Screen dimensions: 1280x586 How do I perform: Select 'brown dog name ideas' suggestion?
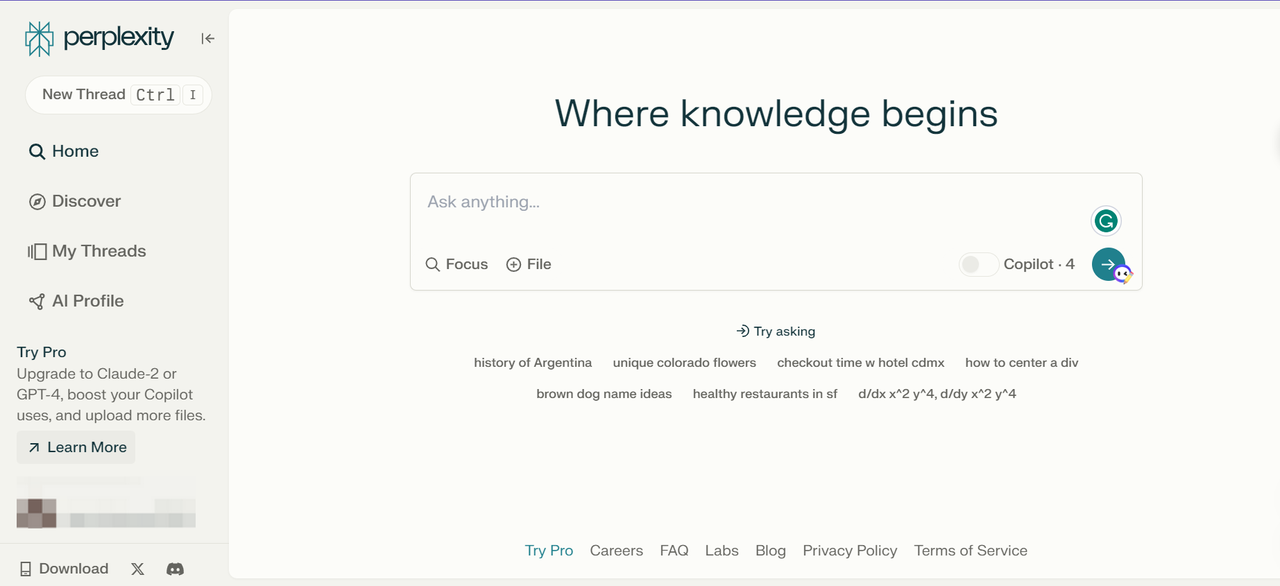pyautogui.click(x=604, y=394)
